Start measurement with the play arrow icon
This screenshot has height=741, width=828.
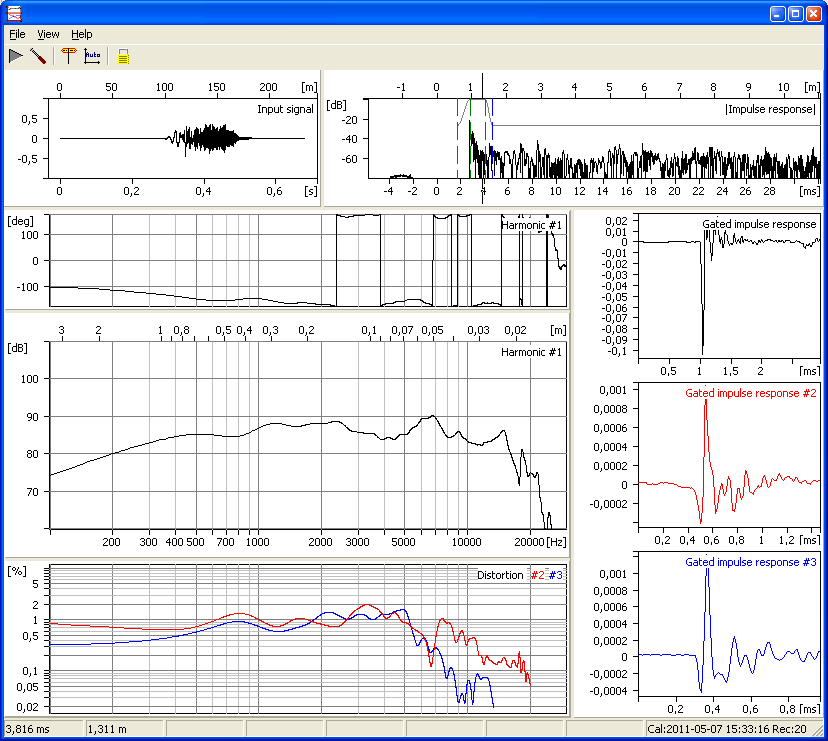click(15, 56)
